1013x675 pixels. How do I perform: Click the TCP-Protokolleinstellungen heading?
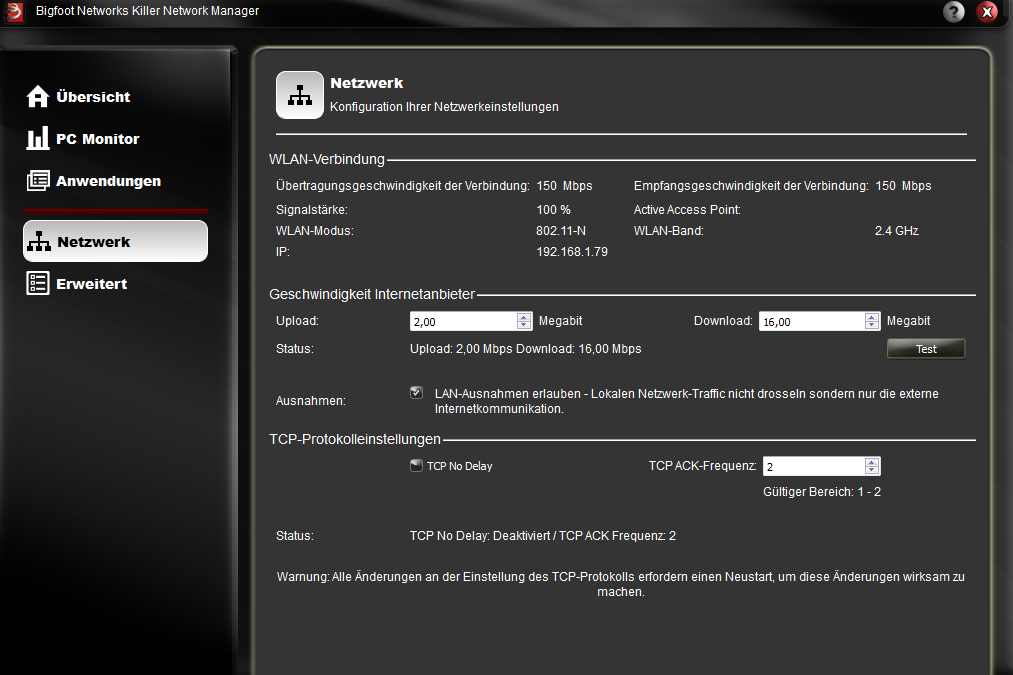point(355,439)
